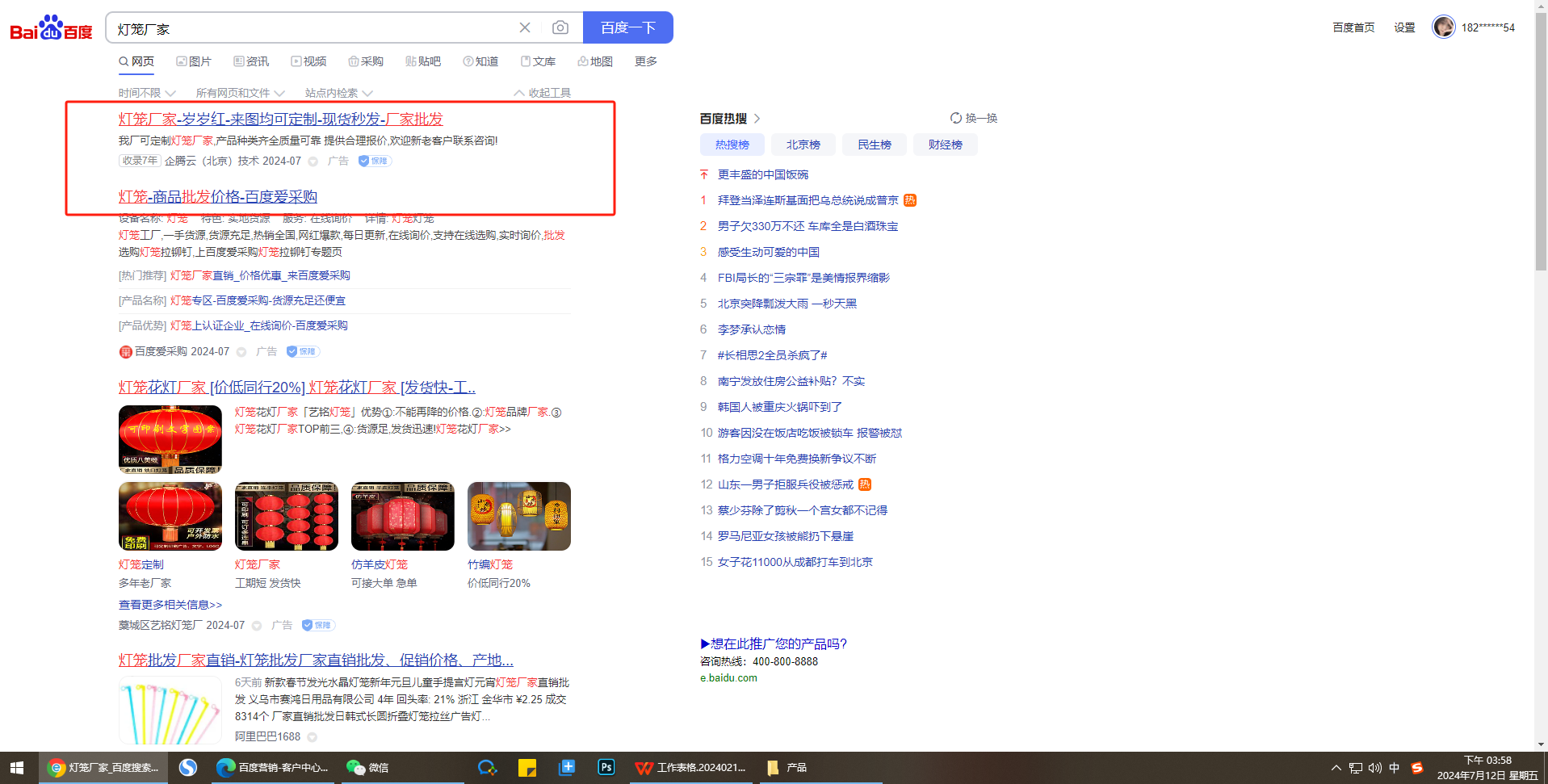This screenshot has width=1548, height=784.
Task: Clear the search box with X icon
Action: pos(525,28)
